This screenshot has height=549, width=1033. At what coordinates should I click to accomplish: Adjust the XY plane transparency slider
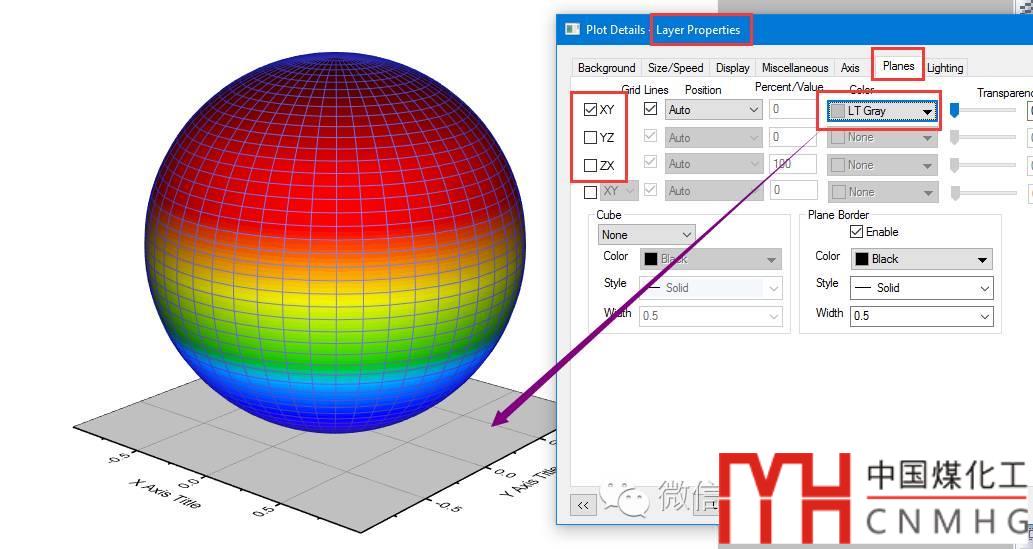[955, 111]
